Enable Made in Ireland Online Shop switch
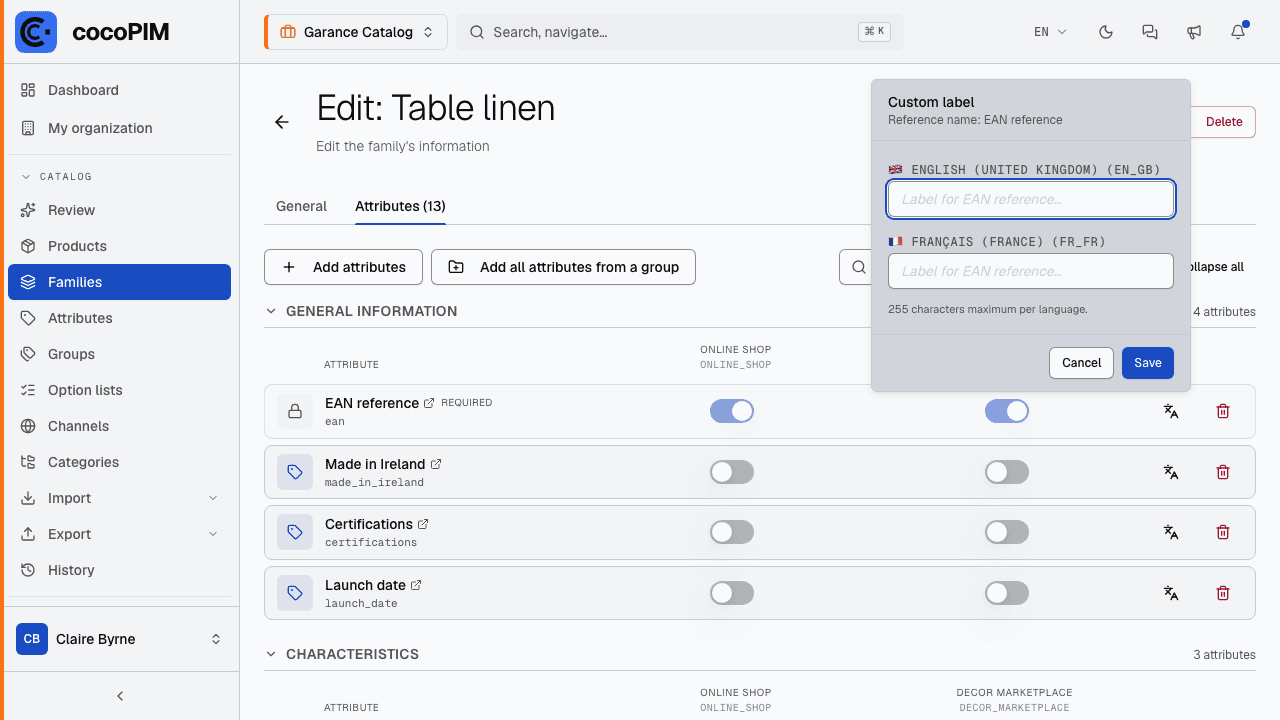 (732, 472)
